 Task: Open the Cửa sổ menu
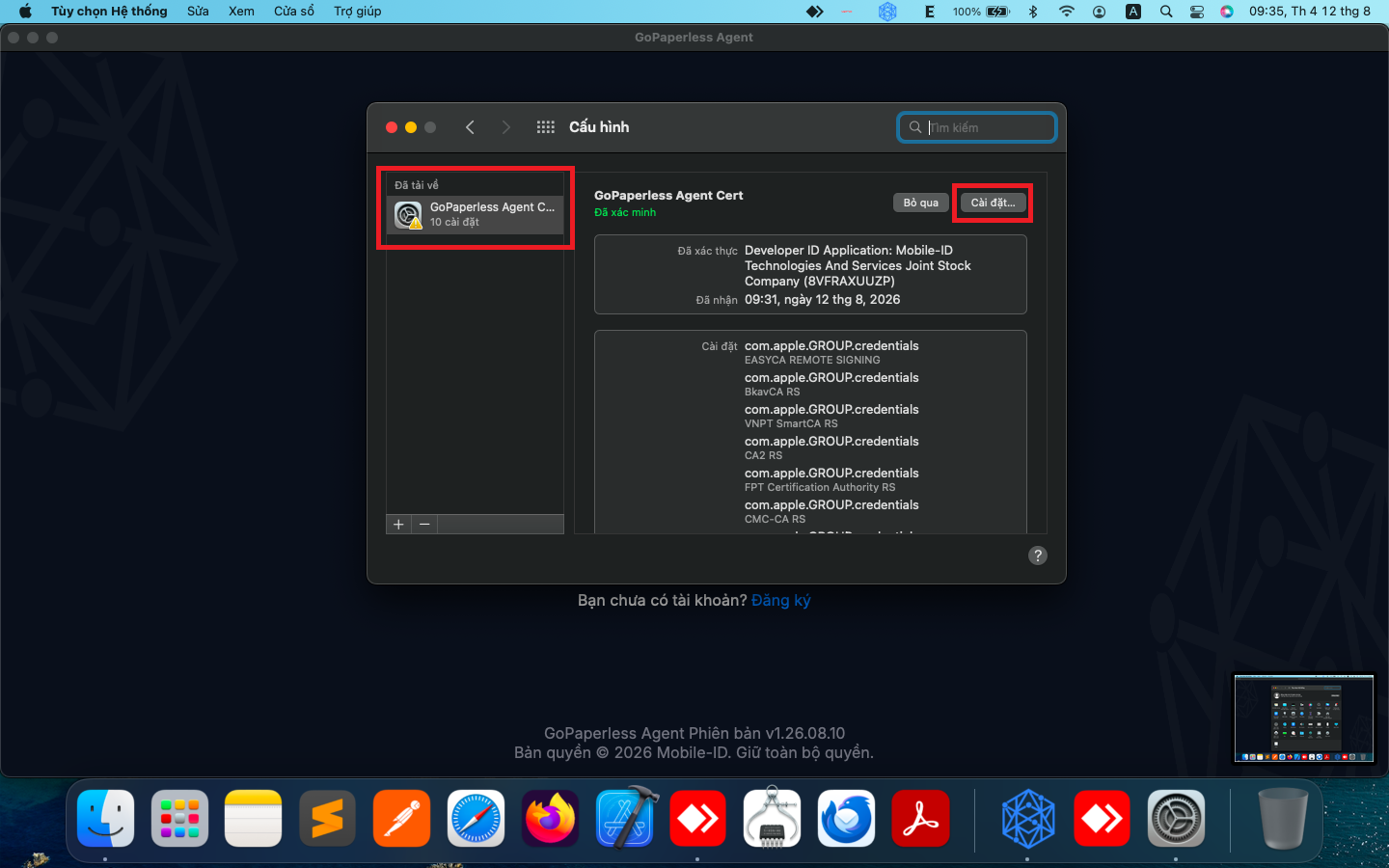pos(294,12)
